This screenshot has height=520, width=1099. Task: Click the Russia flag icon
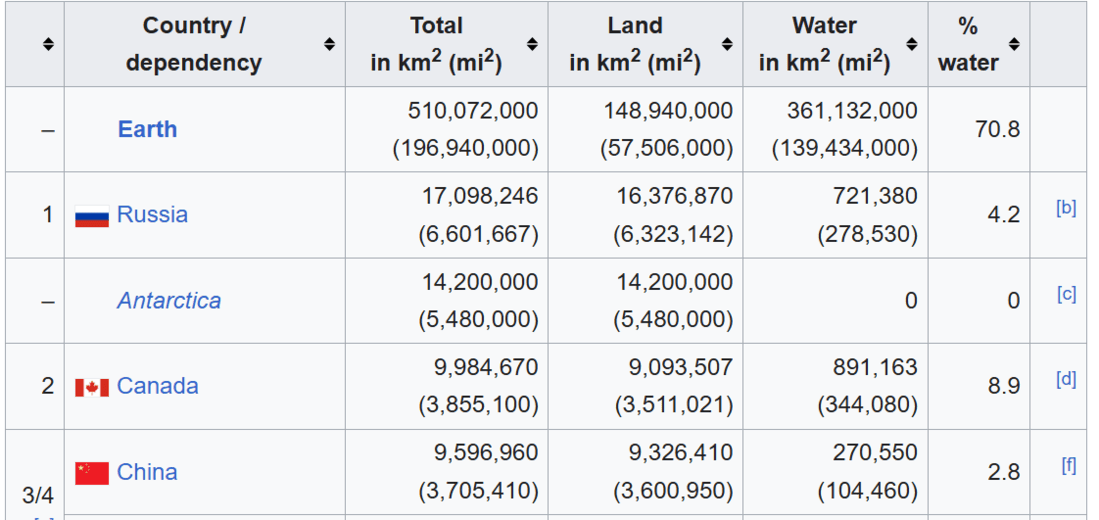[x=92, y=216]
